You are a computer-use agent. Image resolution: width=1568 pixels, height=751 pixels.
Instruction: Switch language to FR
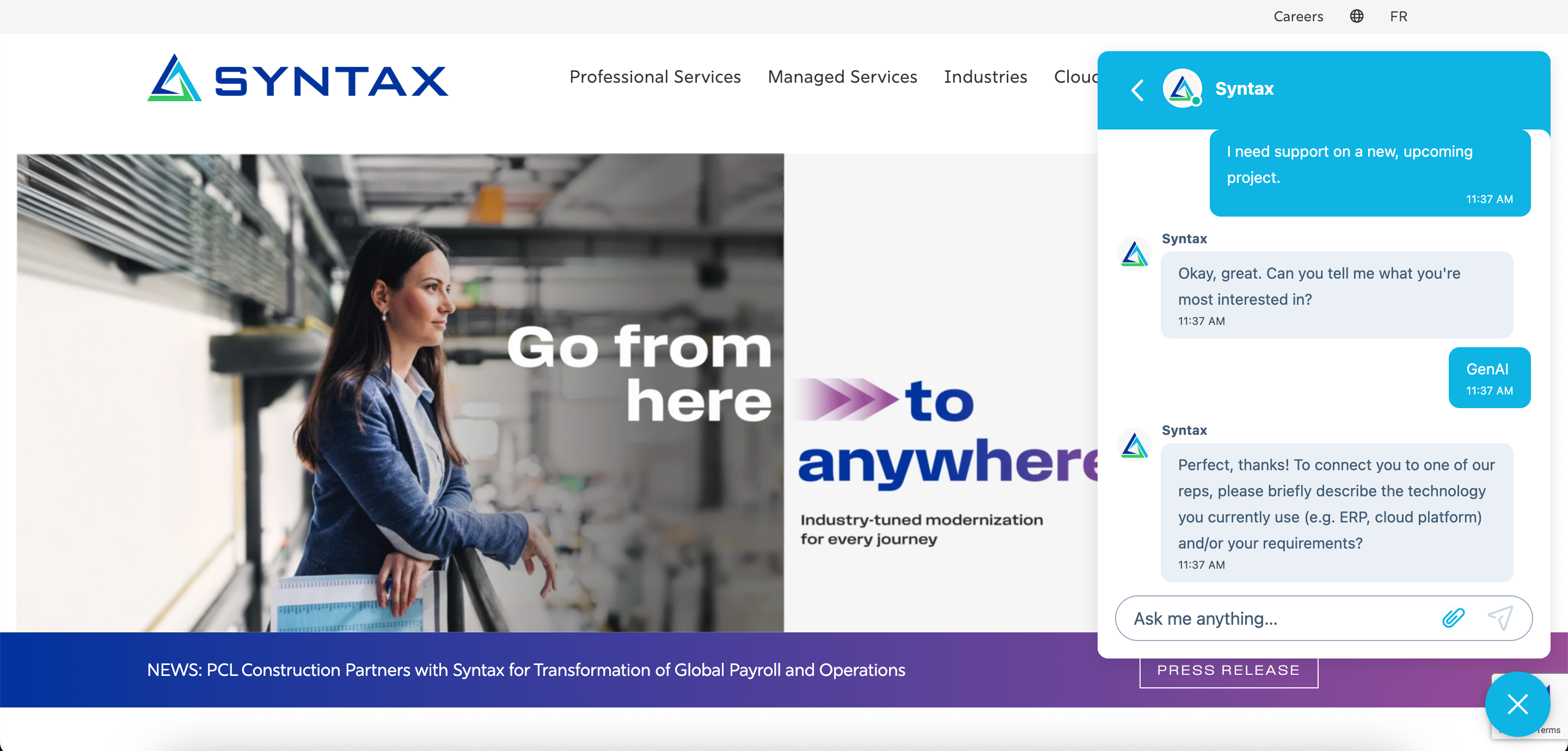coord(1399,16)
